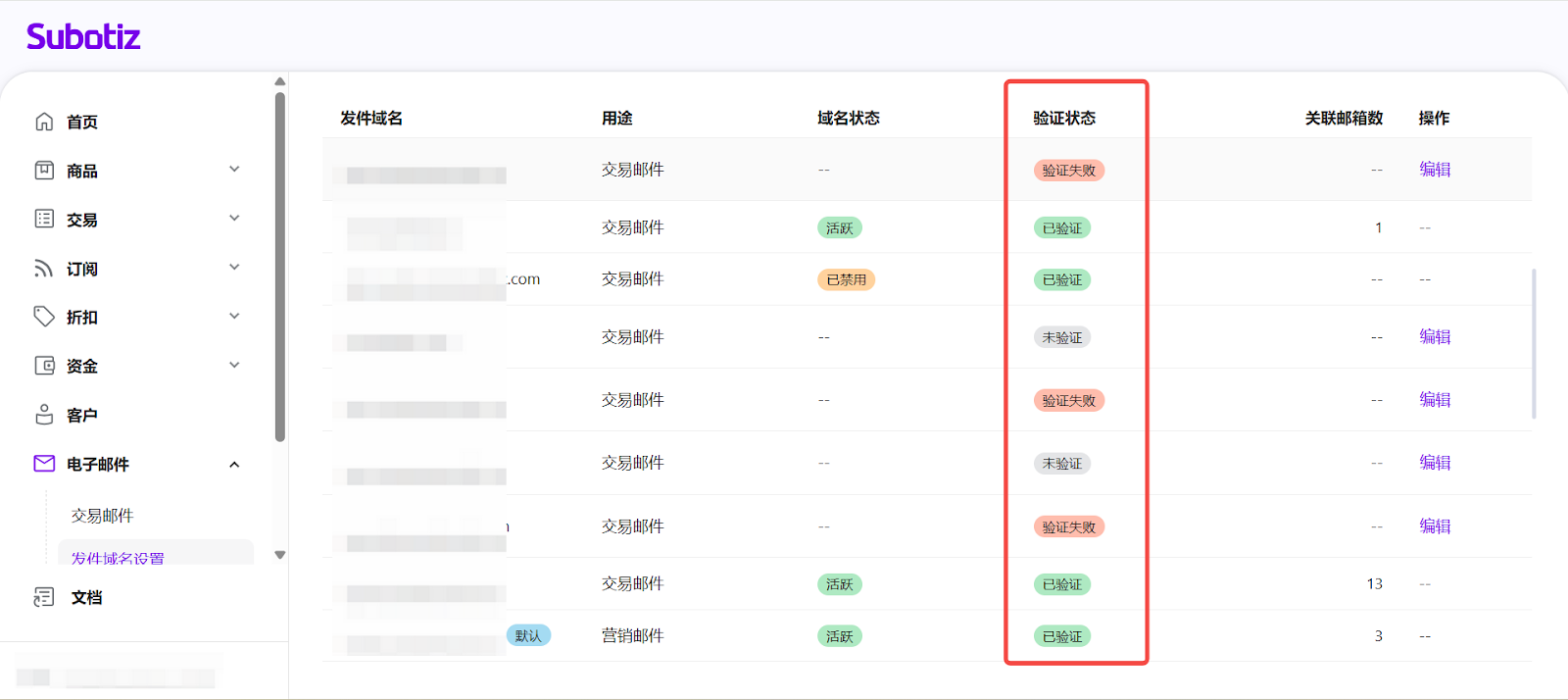This screenshot has height=700, width=1568.
Task: Open the 交易邮件 submenu item
Action: click(102, 516)
